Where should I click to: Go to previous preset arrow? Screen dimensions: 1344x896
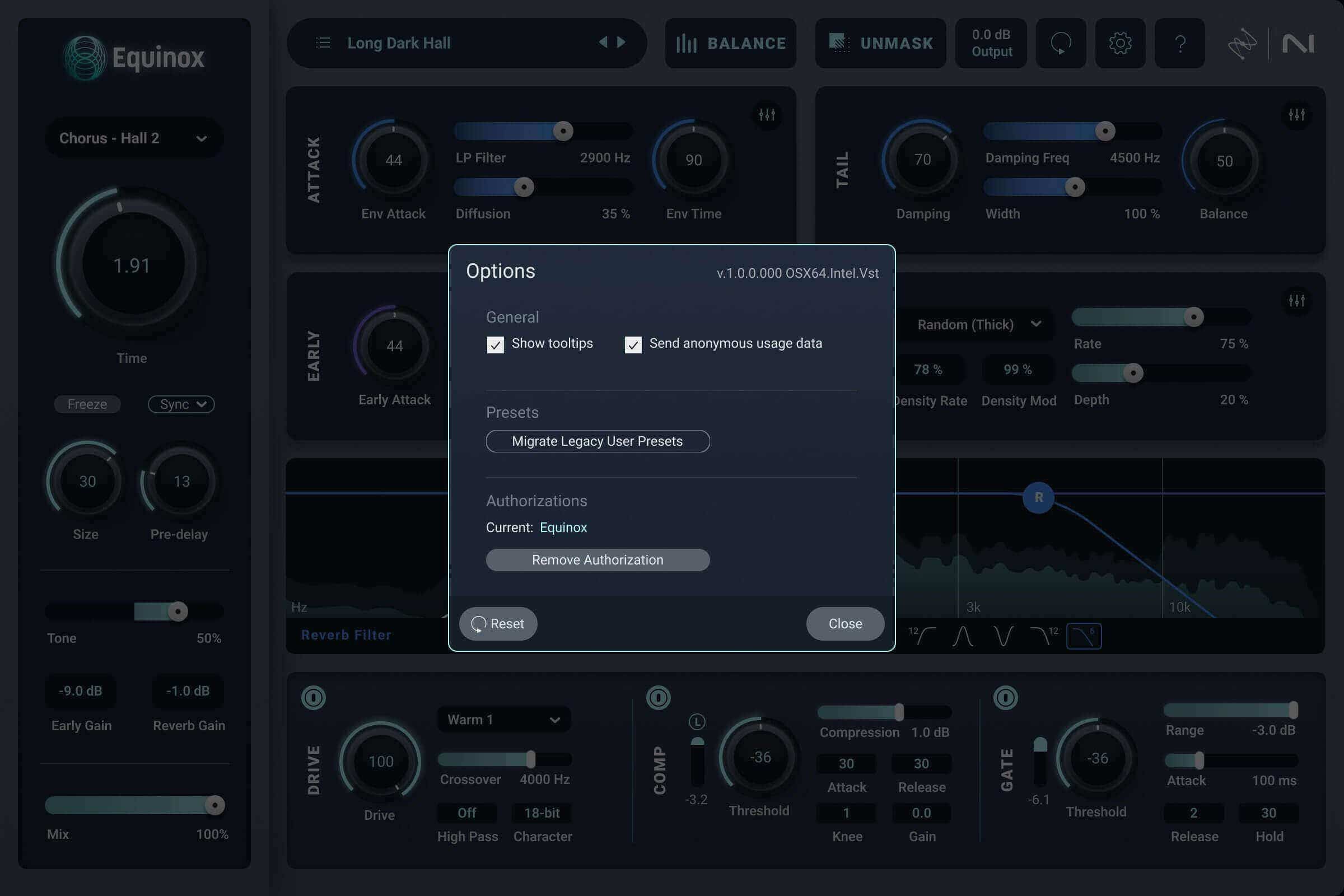[x=603, y=43]
